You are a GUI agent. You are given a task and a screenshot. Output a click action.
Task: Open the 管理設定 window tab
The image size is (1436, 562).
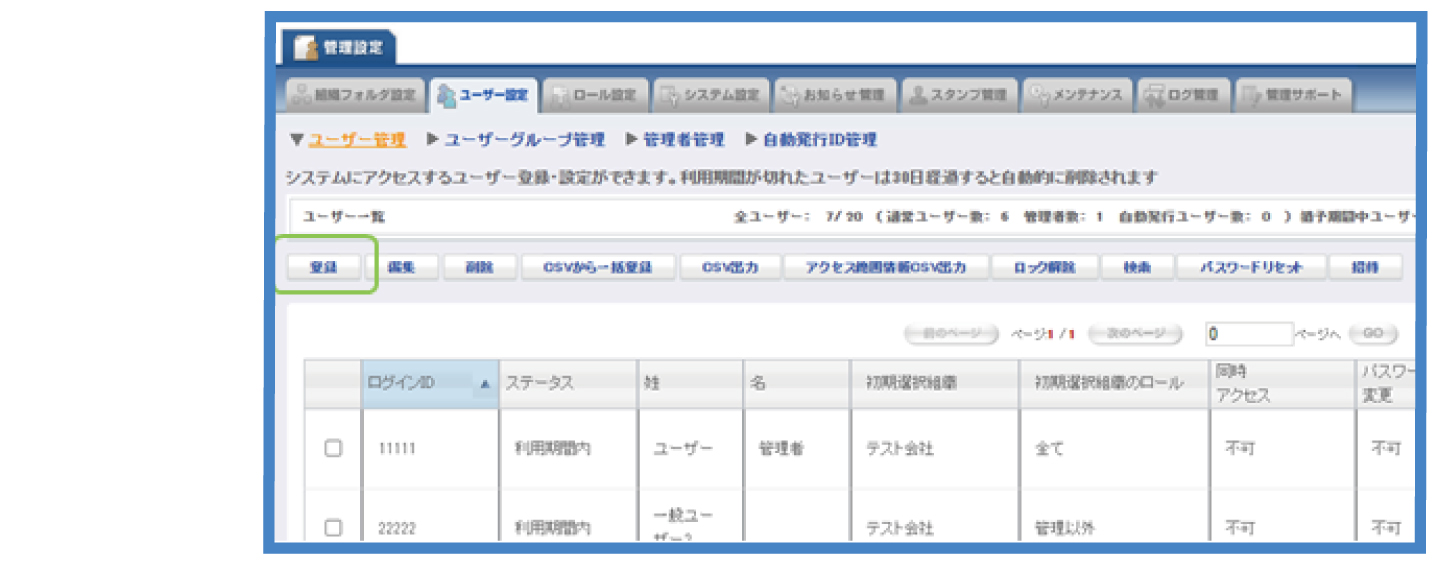[339, 47]
